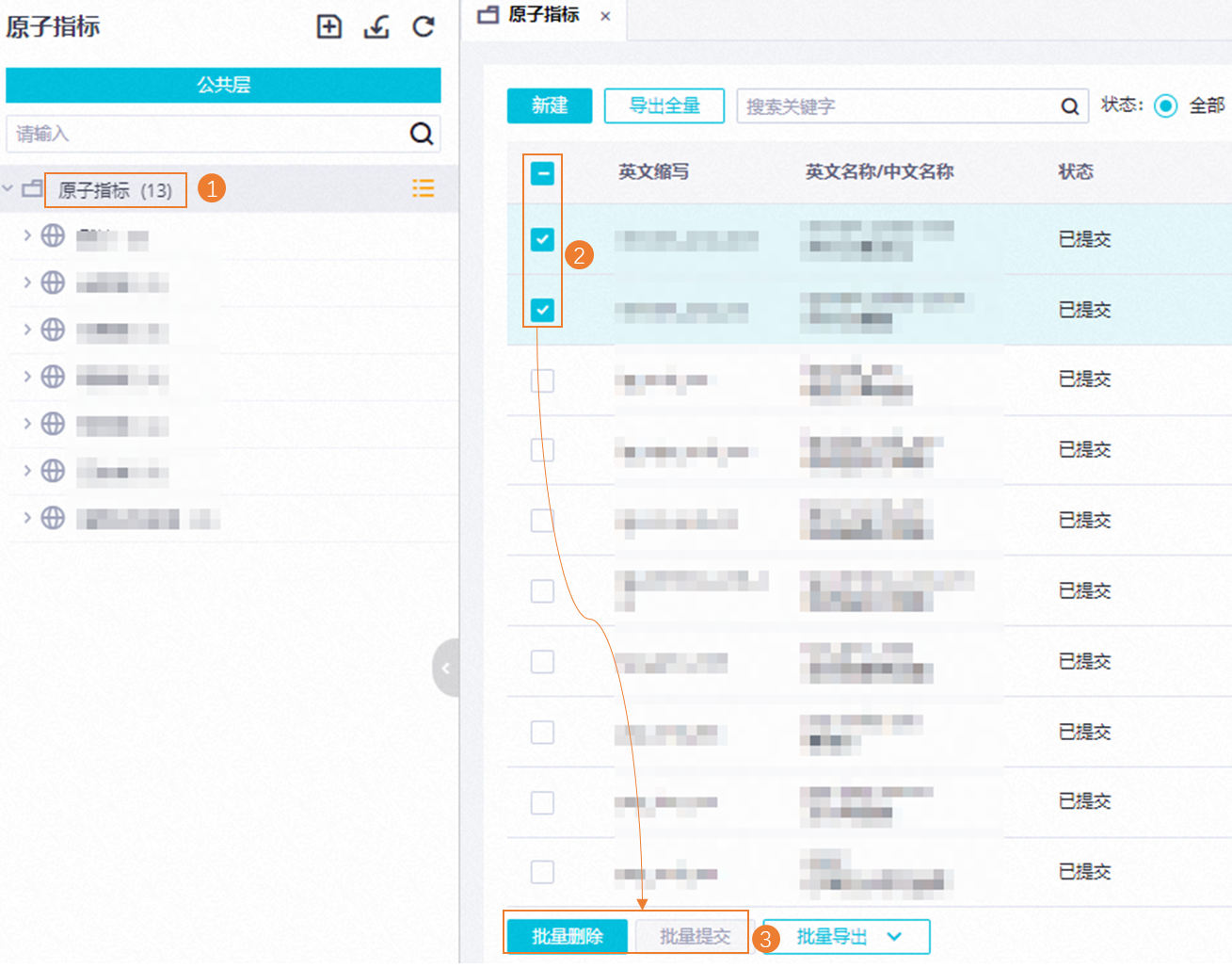Select the 全部 status radio button
The image size is (1232, 968).
1165,106
